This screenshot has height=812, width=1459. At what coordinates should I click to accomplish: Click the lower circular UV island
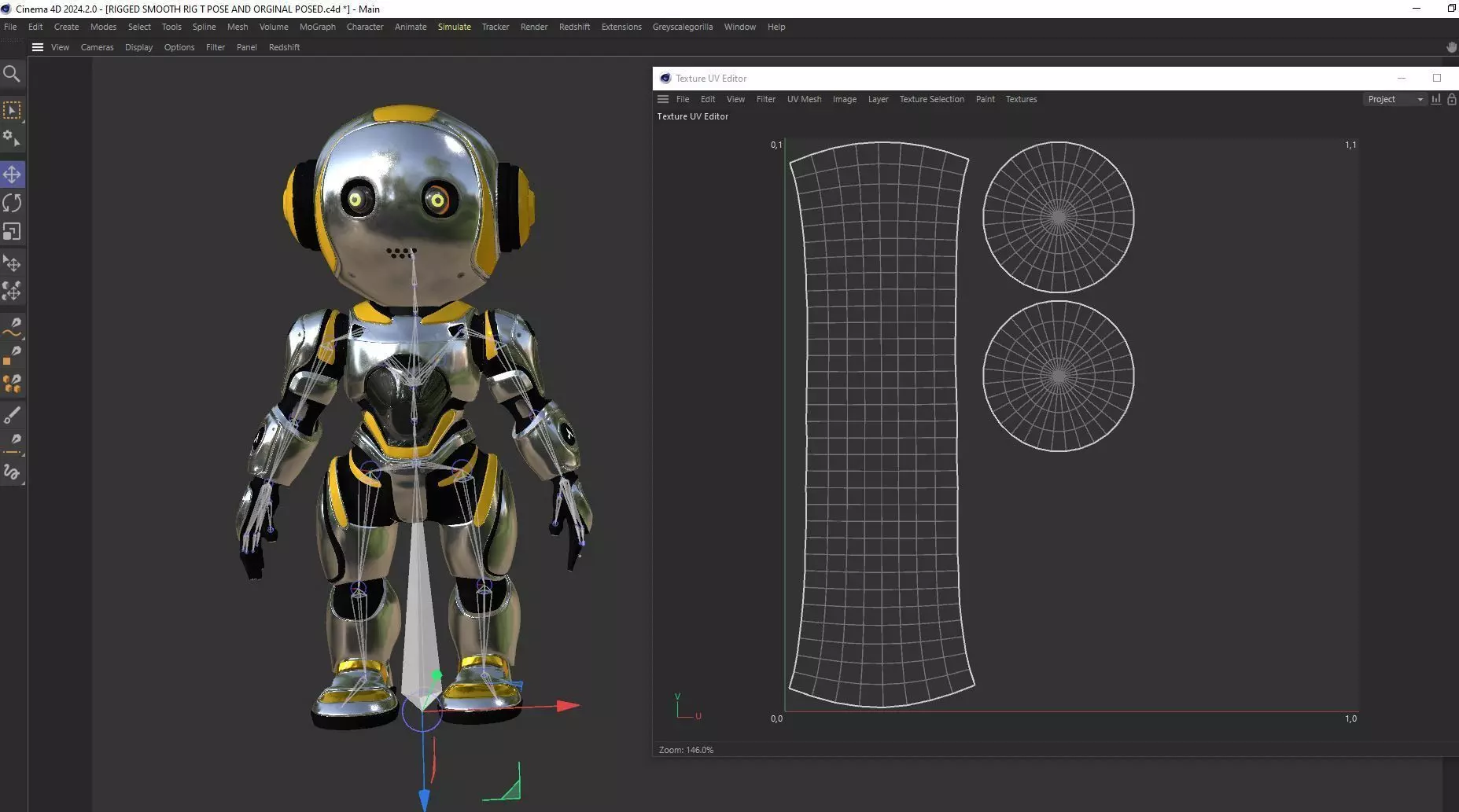pos(1059,377)
